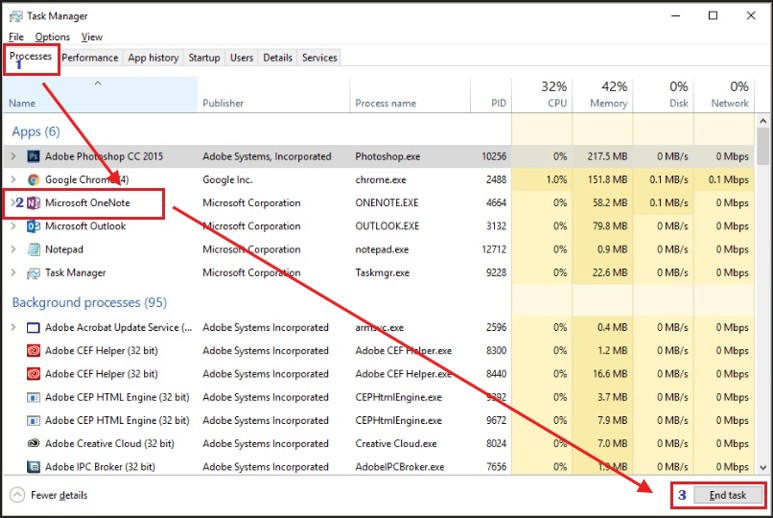This screenshot has height=518, width=773.
Task: Sort by Network usage column header
Action: (724, 95)
